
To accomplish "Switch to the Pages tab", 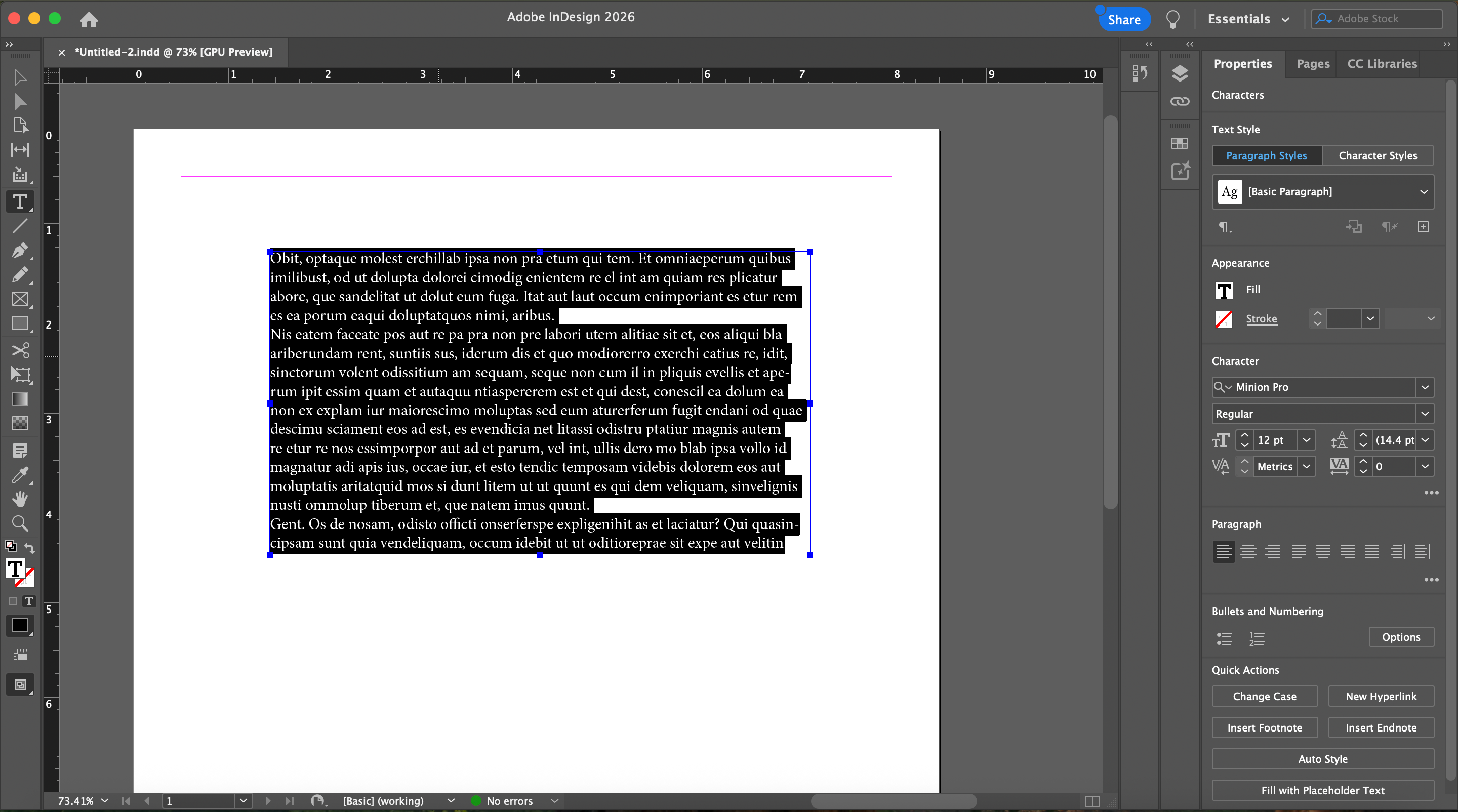I will point(1313,64).
